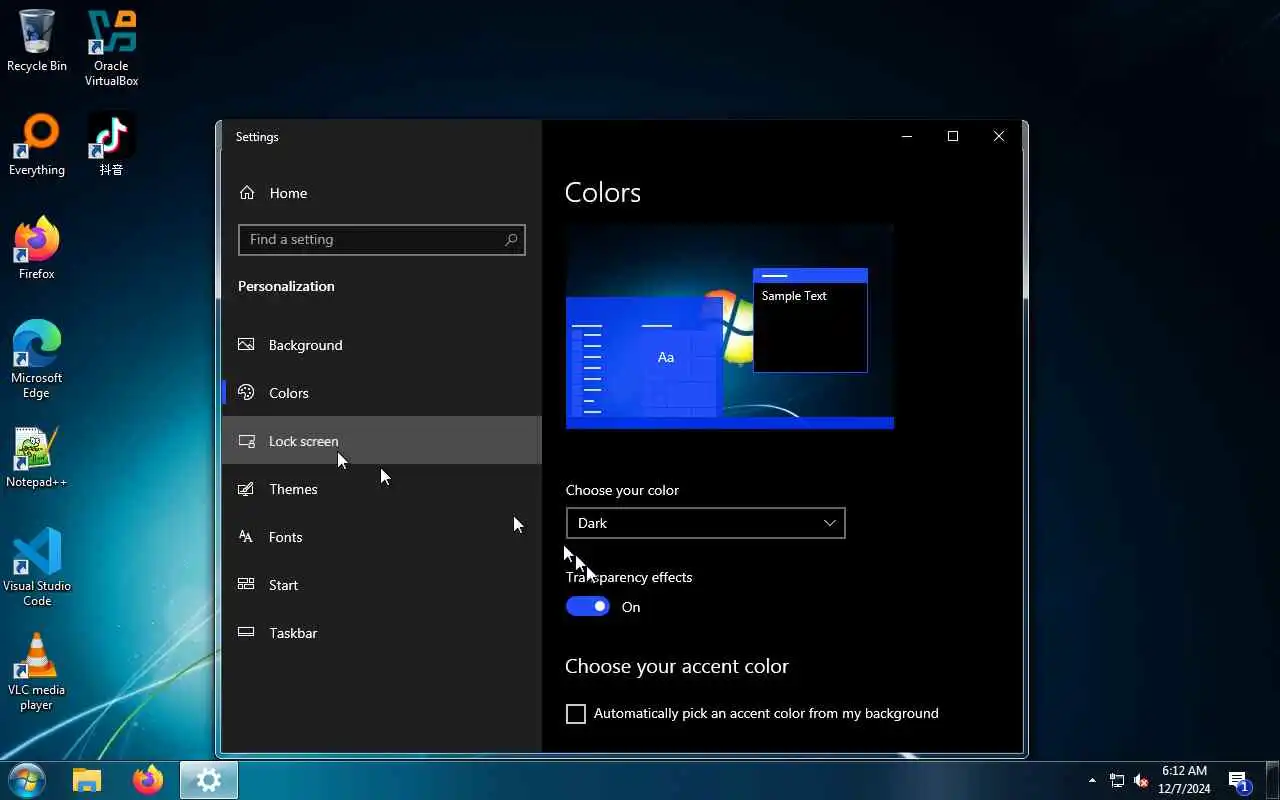Go to Home in Settings

click(x=382, y=193)
